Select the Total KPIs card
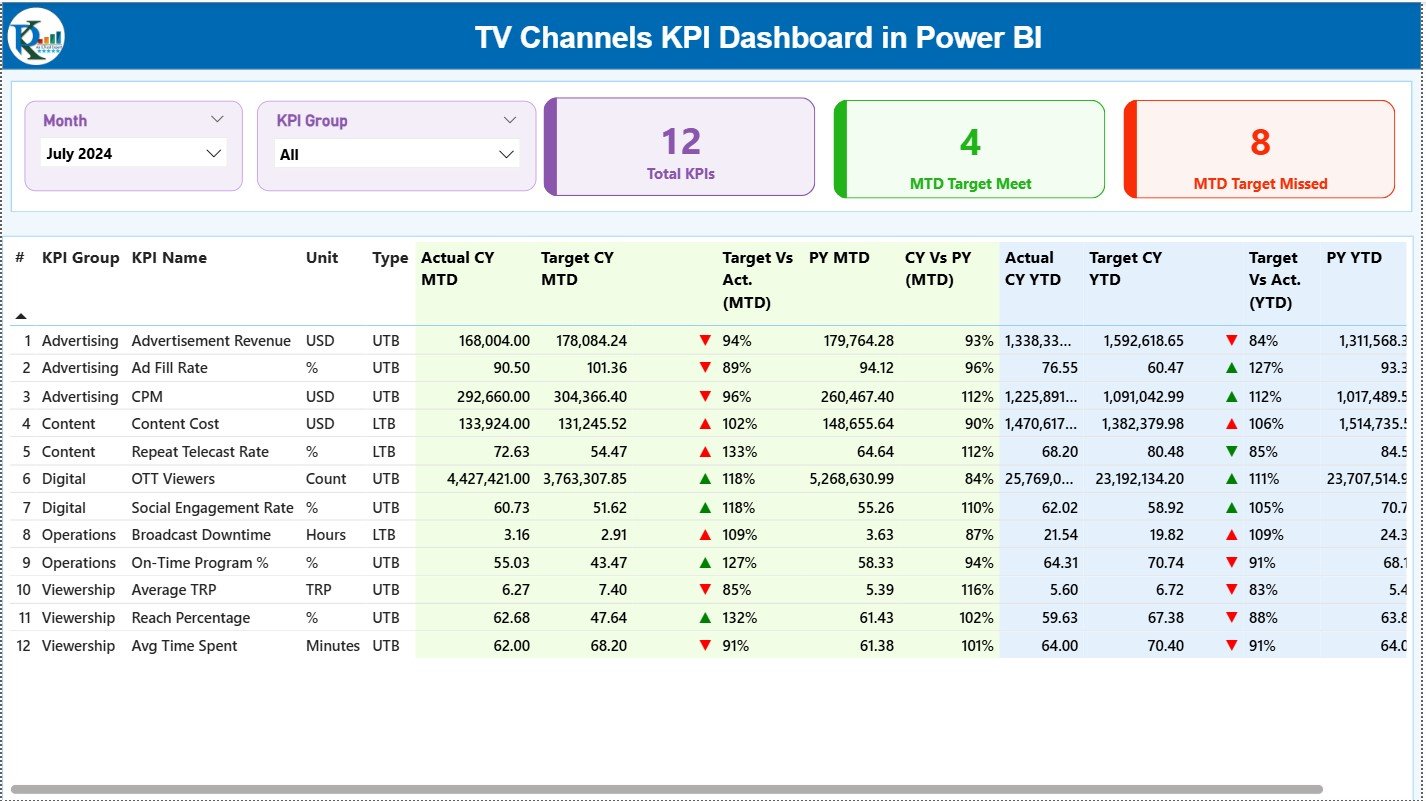The height and width of the screenshot is (801, 1426). click(x=679, y=146)
